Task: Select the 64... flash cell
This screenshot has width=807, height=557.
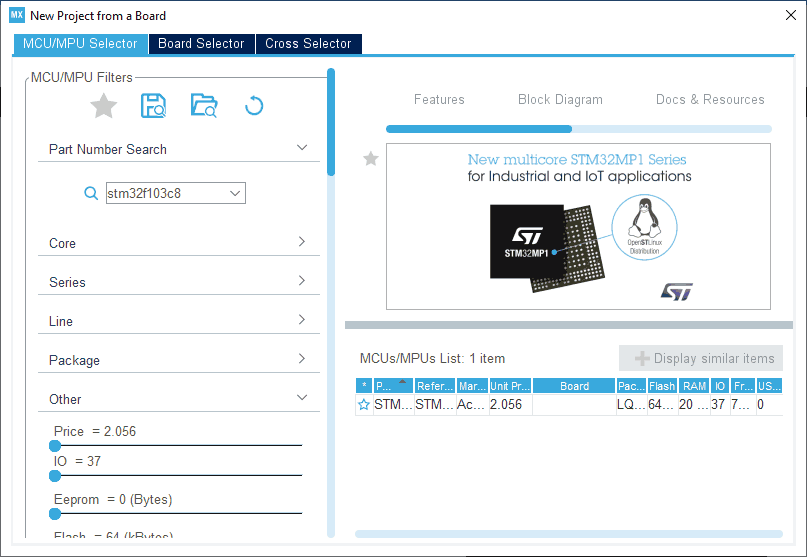Action: (662, 405)
